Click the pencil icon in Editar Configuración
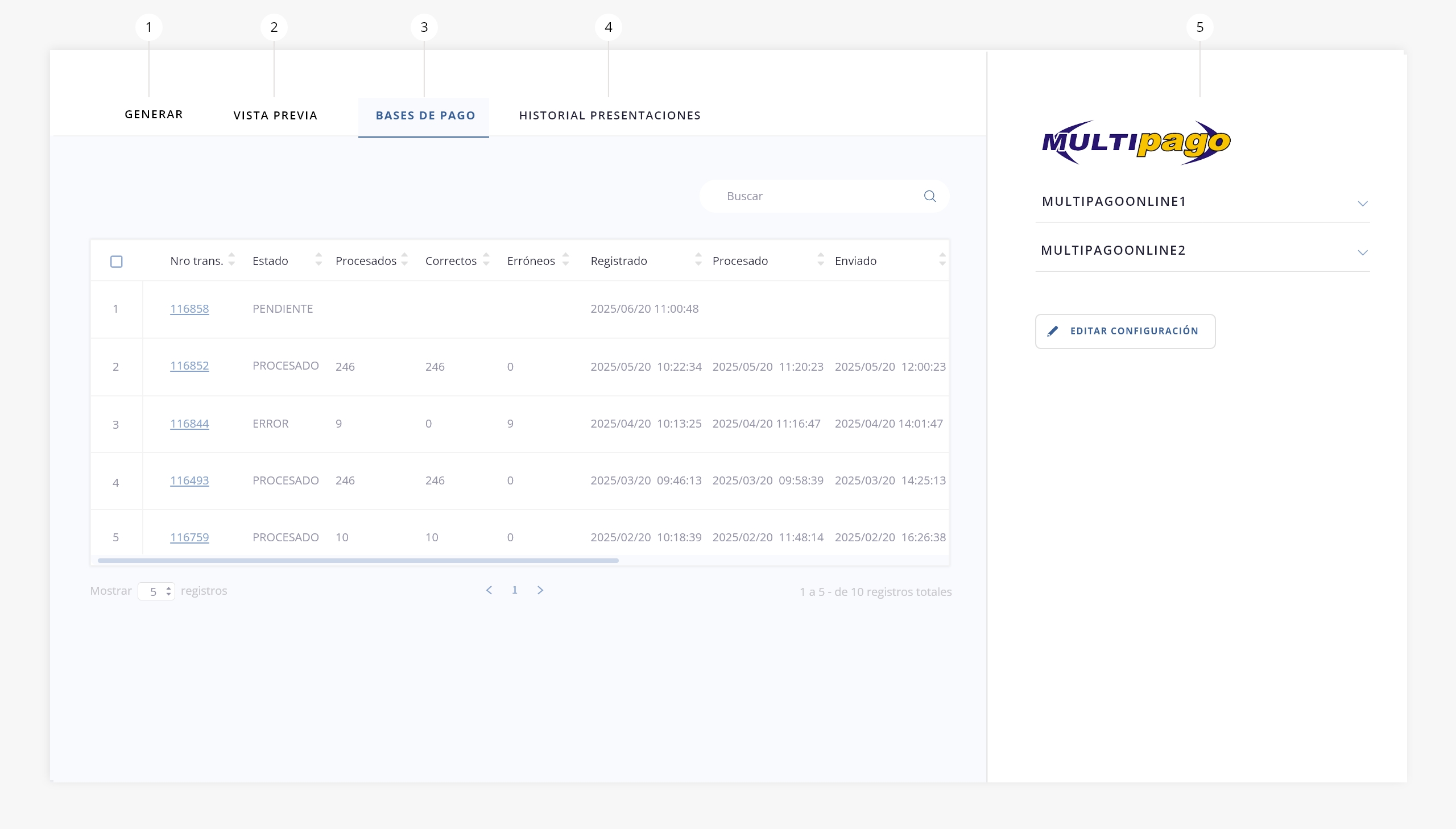Screen dimensions: 1456x829 tap(1052, 331)
